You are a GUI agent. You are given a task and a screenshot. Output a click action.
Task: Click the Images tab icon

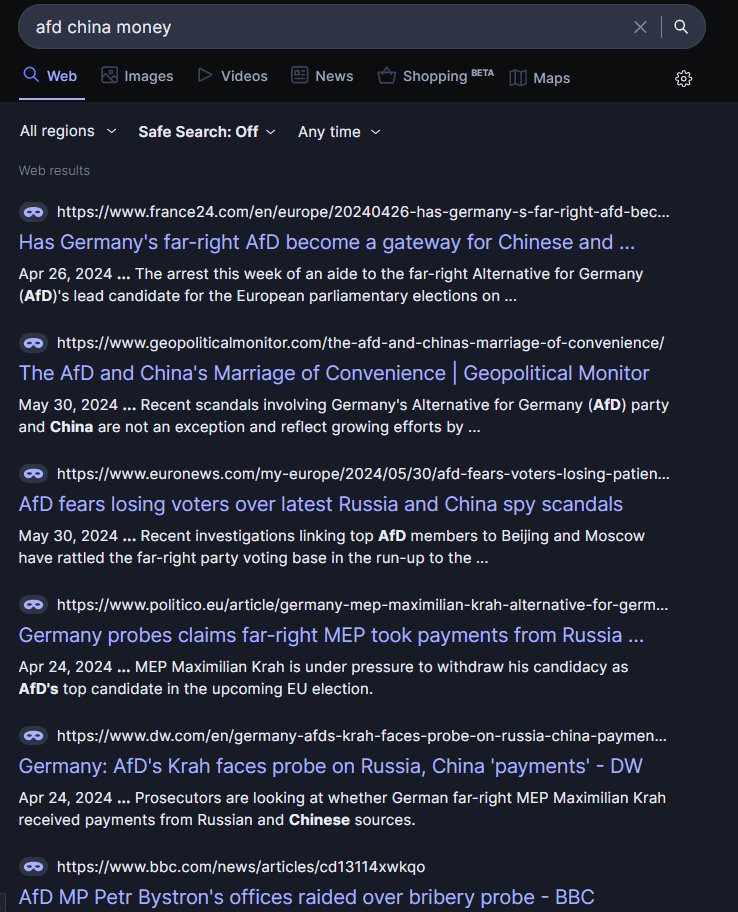point(109,75)
